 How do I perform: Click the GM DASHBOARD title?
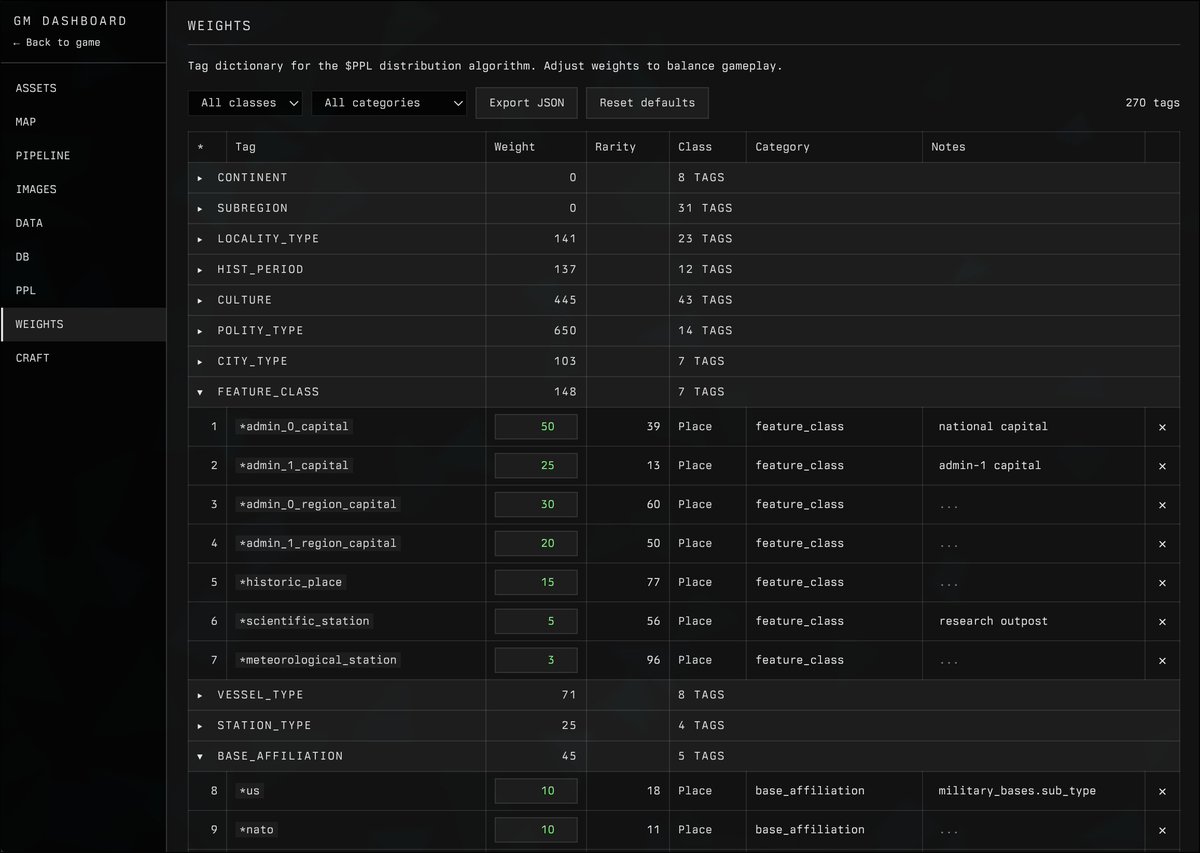70,21
